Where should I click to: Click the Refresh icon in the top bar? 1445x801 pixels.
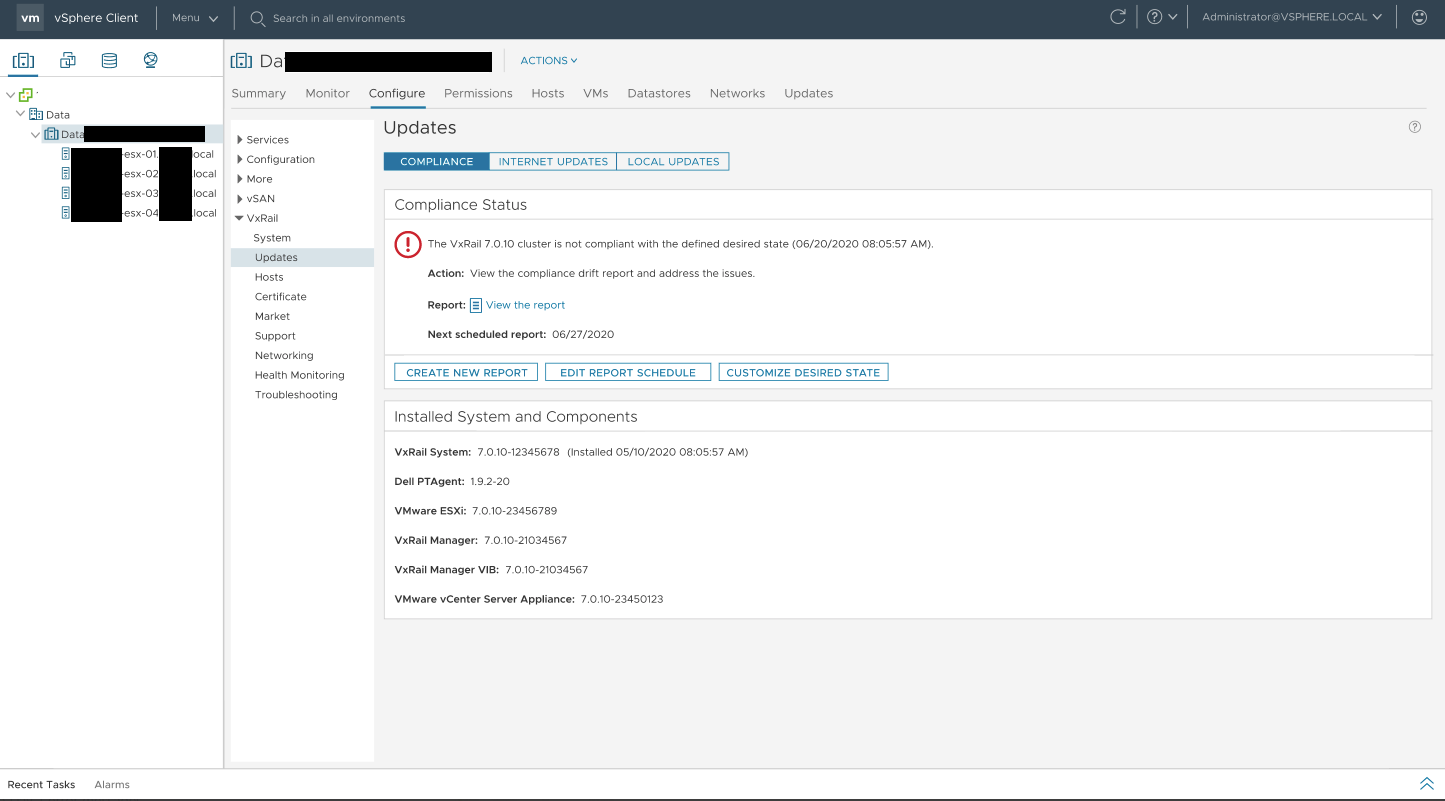point(1118,16)
